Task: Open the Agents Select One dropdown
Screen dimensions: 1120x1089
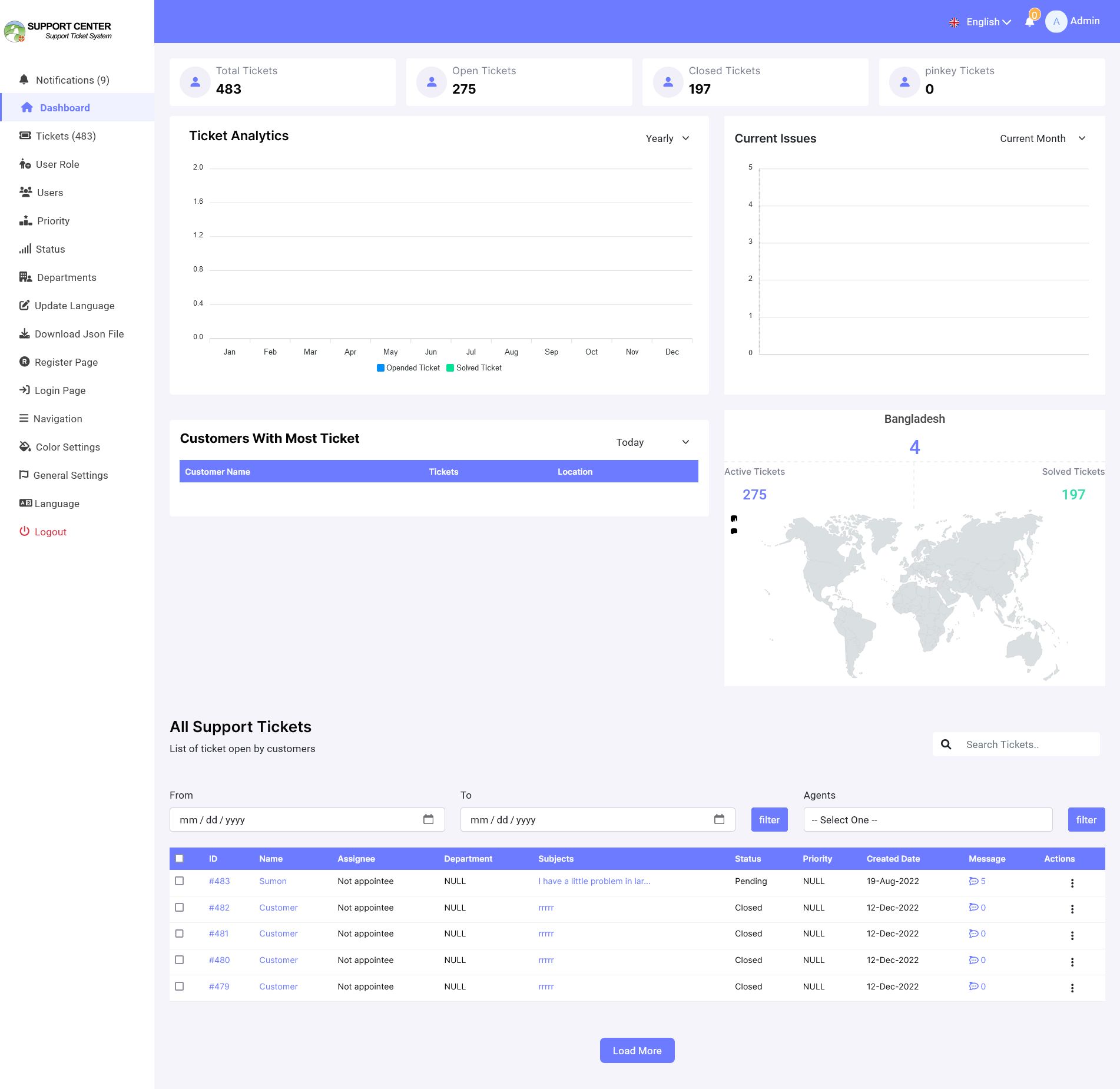Action: (927, 820)
